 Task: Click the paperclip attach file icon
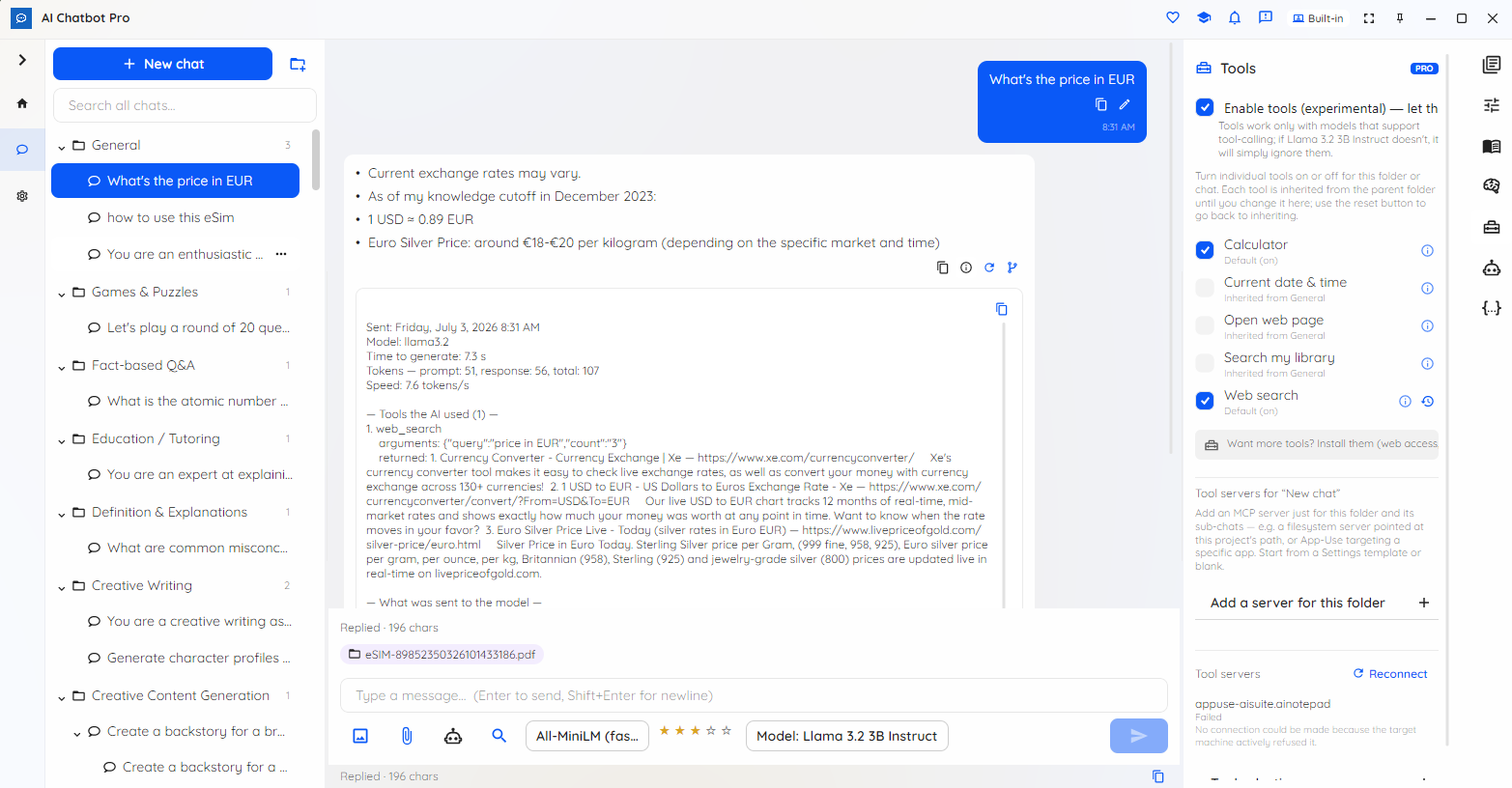coord(407,736)
